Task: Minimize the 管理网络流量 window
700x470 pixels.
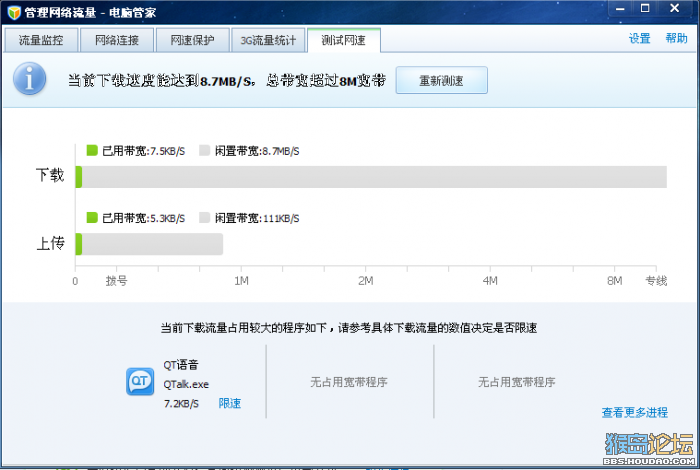Action: pos(620,8)
